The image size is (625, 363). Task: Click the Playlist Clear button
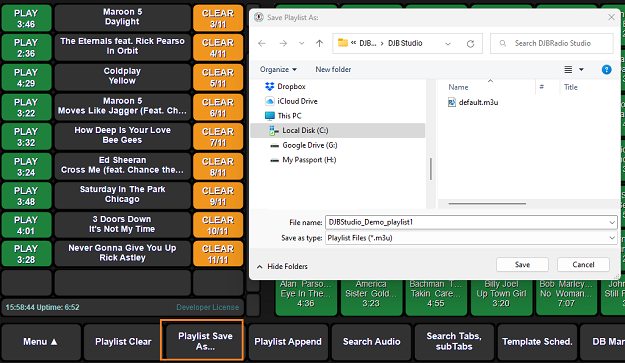pyautogui.click(x=123, y=342)
